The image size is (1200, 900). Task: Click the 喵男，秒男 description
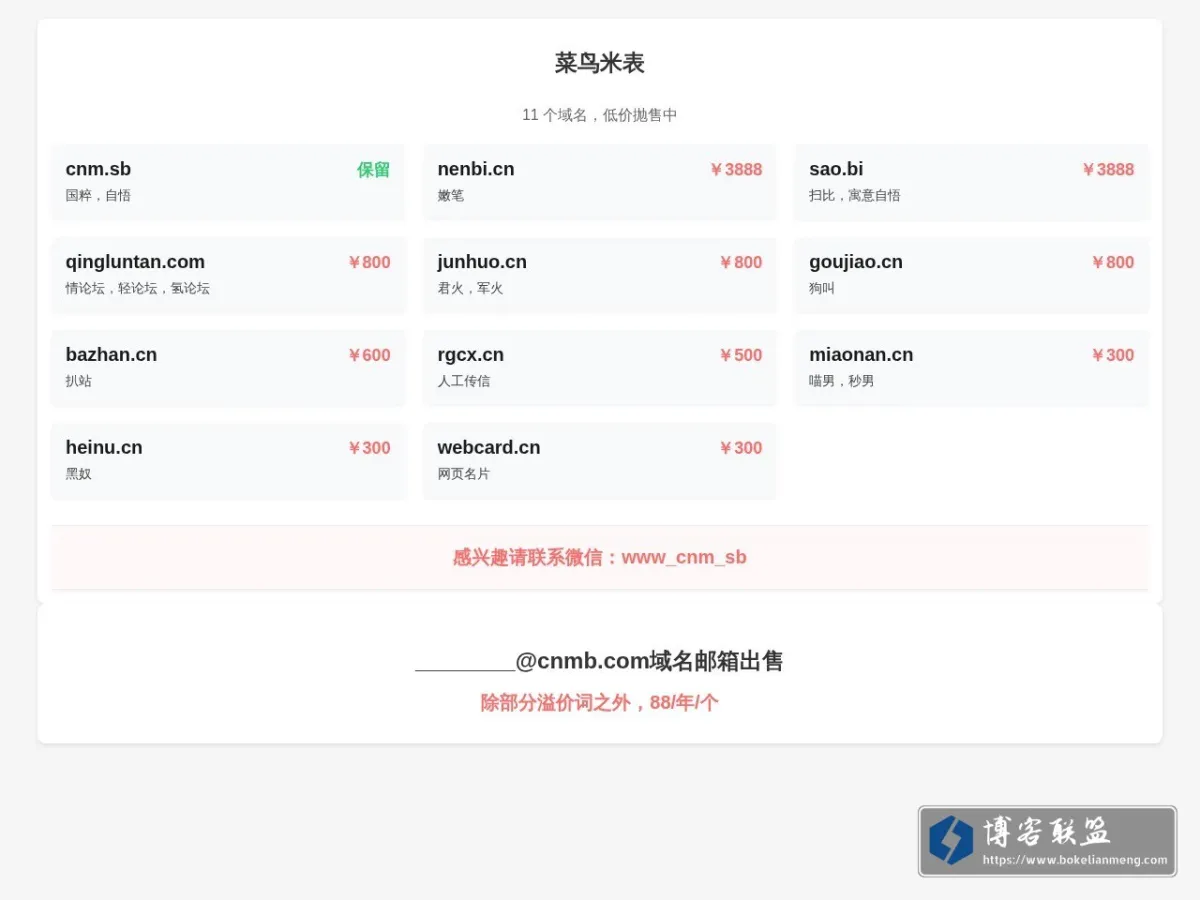click(841, 381)
